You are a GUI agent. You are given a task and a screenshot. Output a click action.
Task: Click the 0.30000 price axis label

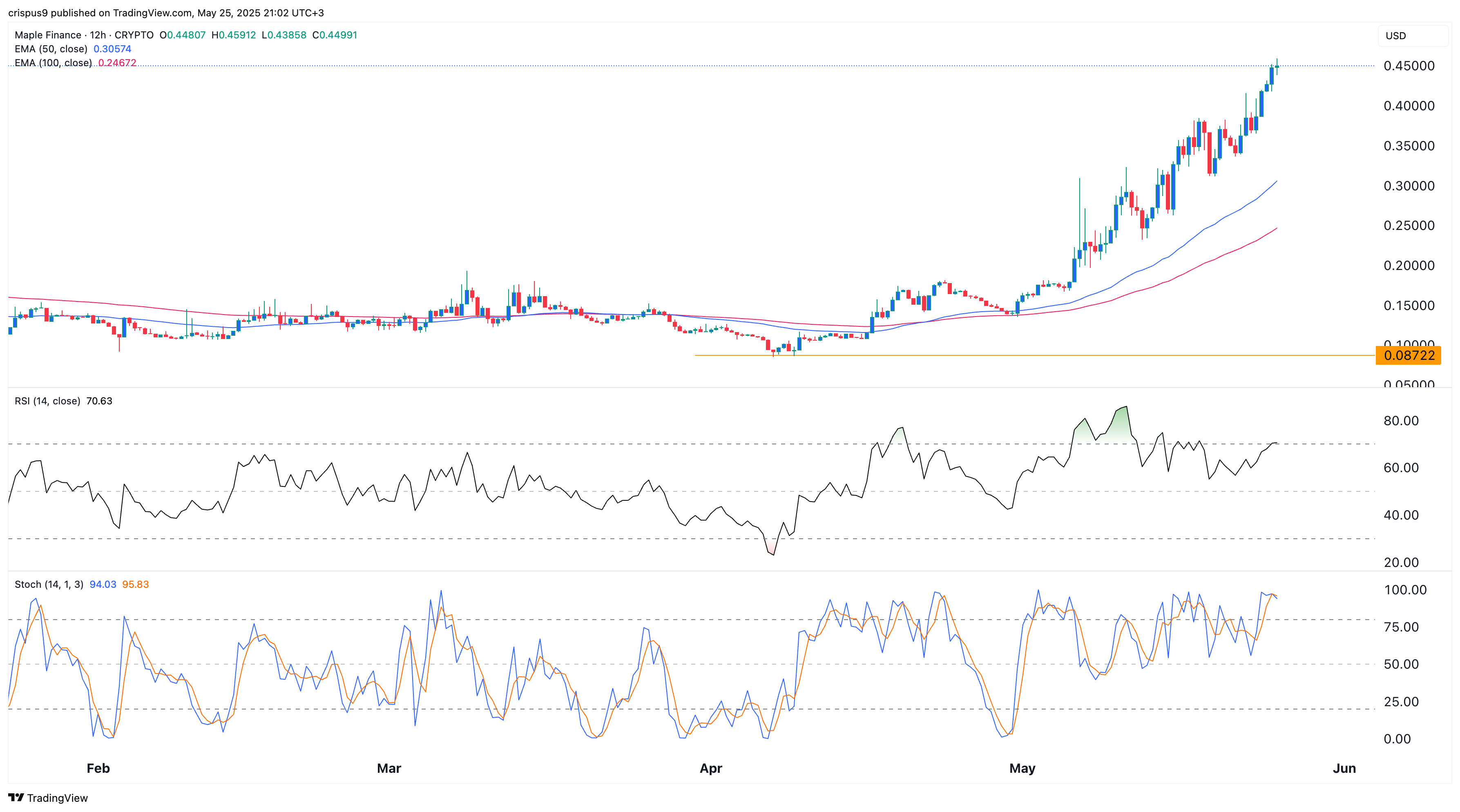coord(1409,186)
